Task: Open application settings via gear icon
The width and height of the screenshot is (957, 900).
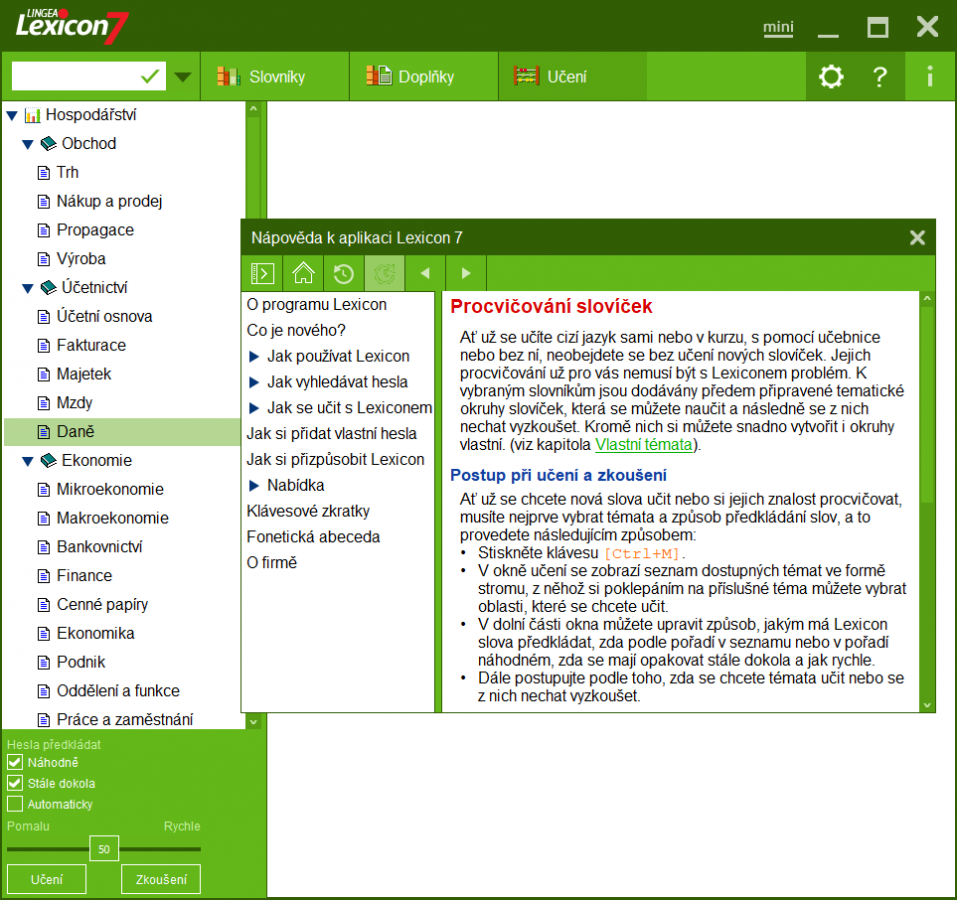Action: tap(831, 75)
